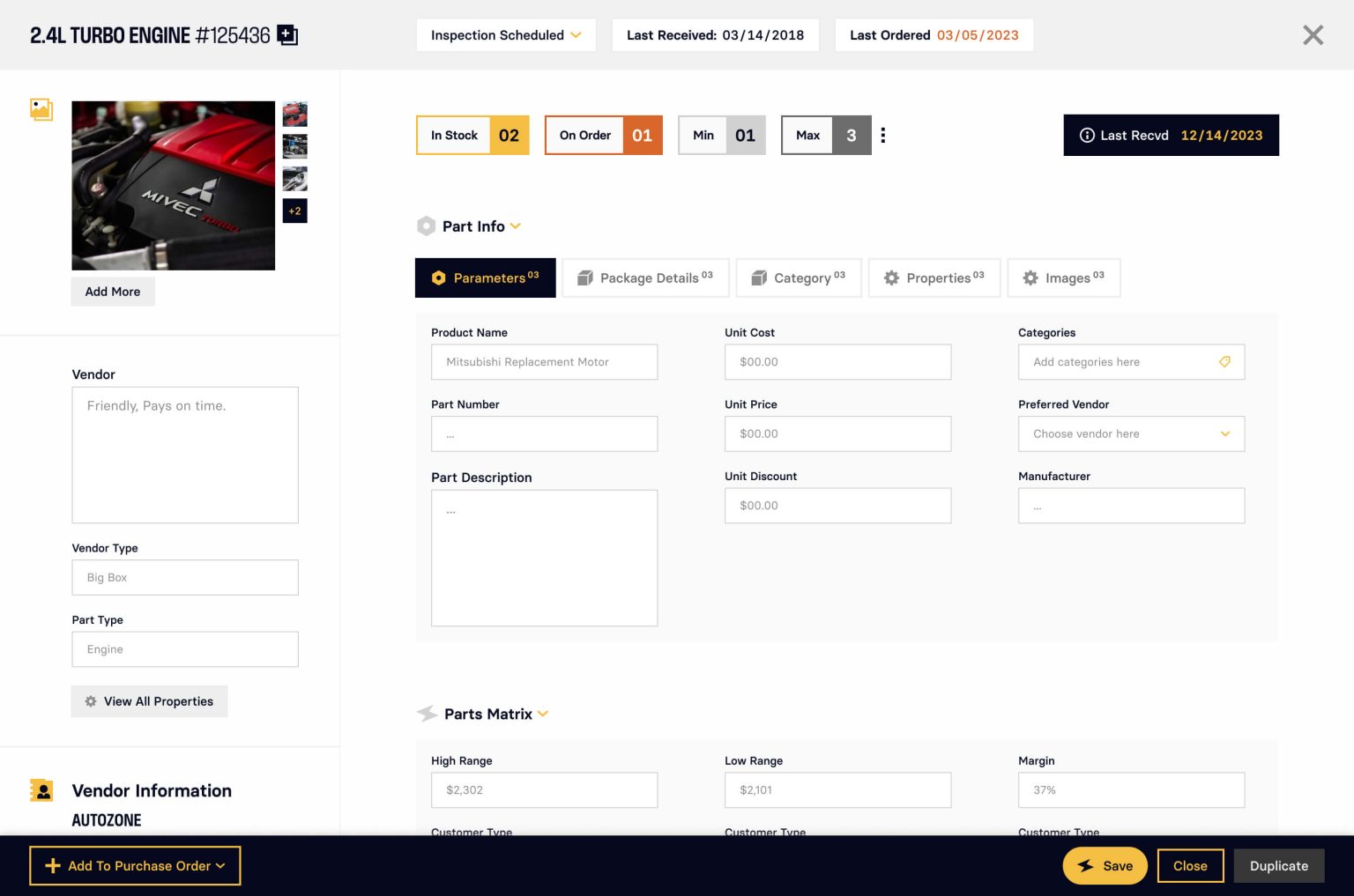Expand the Add To Purchase Order options

[219, 866]
